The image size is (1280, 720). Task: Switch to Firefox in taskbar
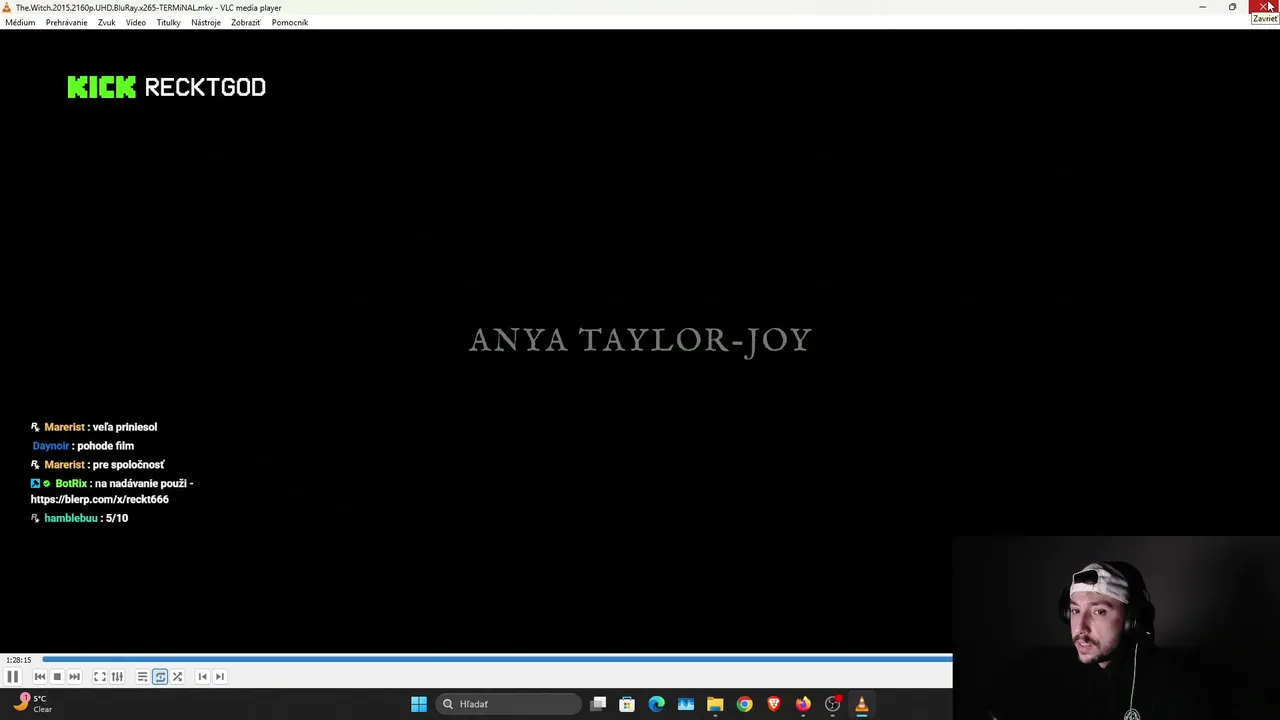(x=803, y=704)
